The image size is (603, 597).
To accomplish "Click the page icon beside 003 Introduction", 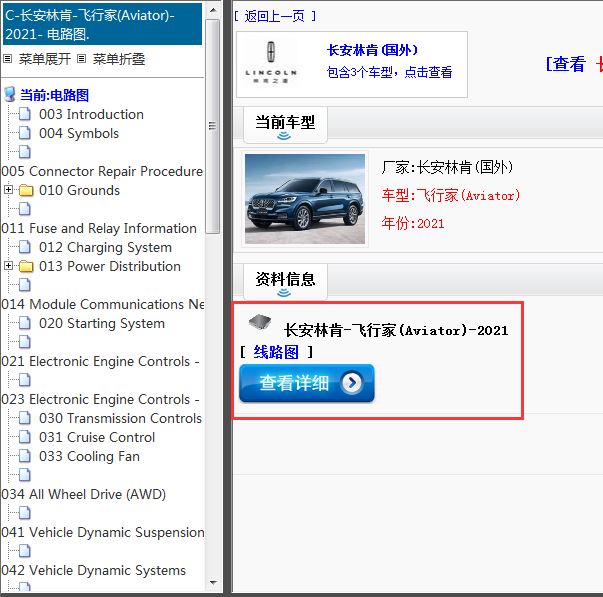I will click(25, 114).
